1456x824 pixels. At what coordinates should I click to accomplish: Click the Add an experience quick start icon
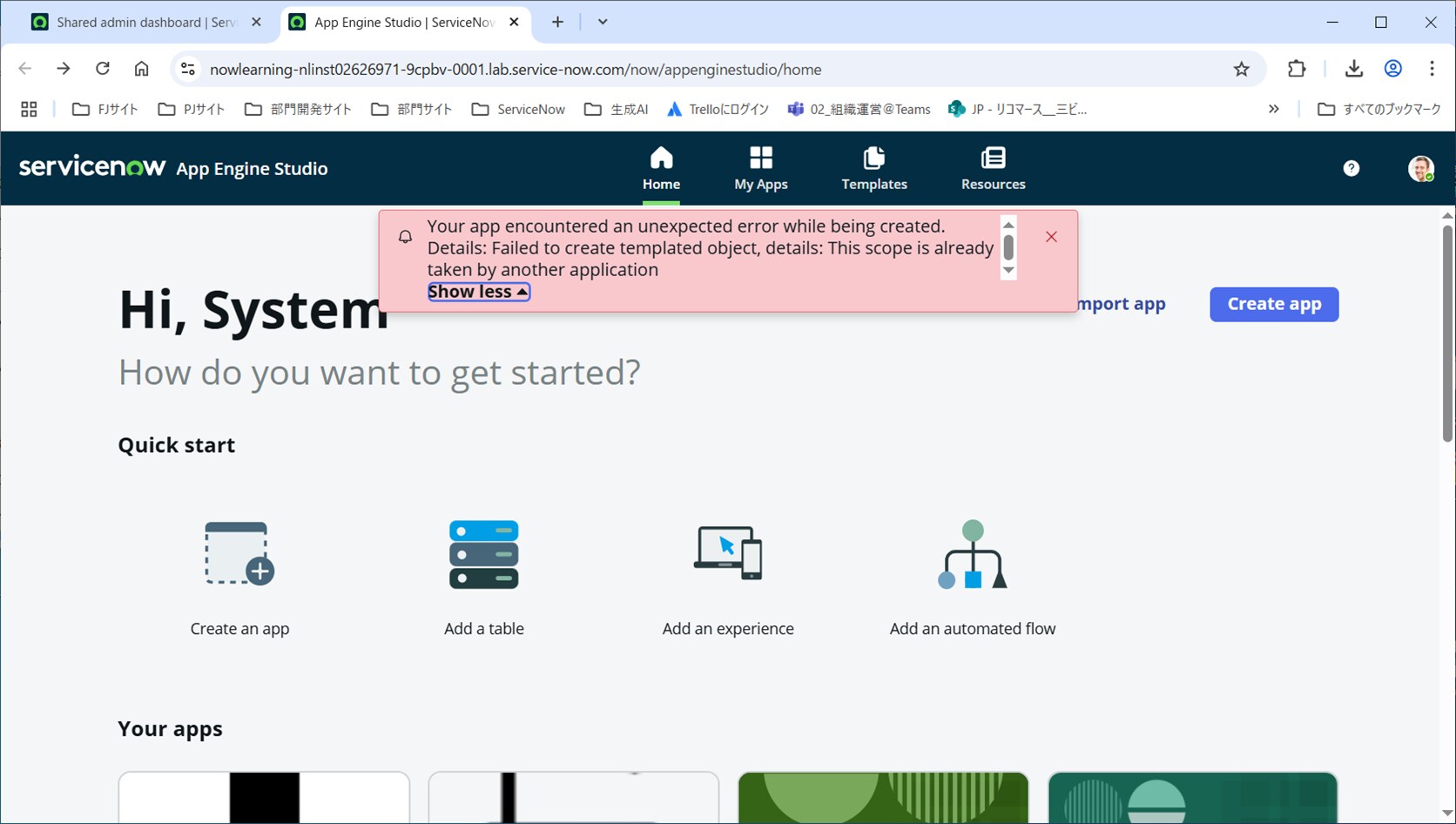pyautogui.click(x=728, y=552)
